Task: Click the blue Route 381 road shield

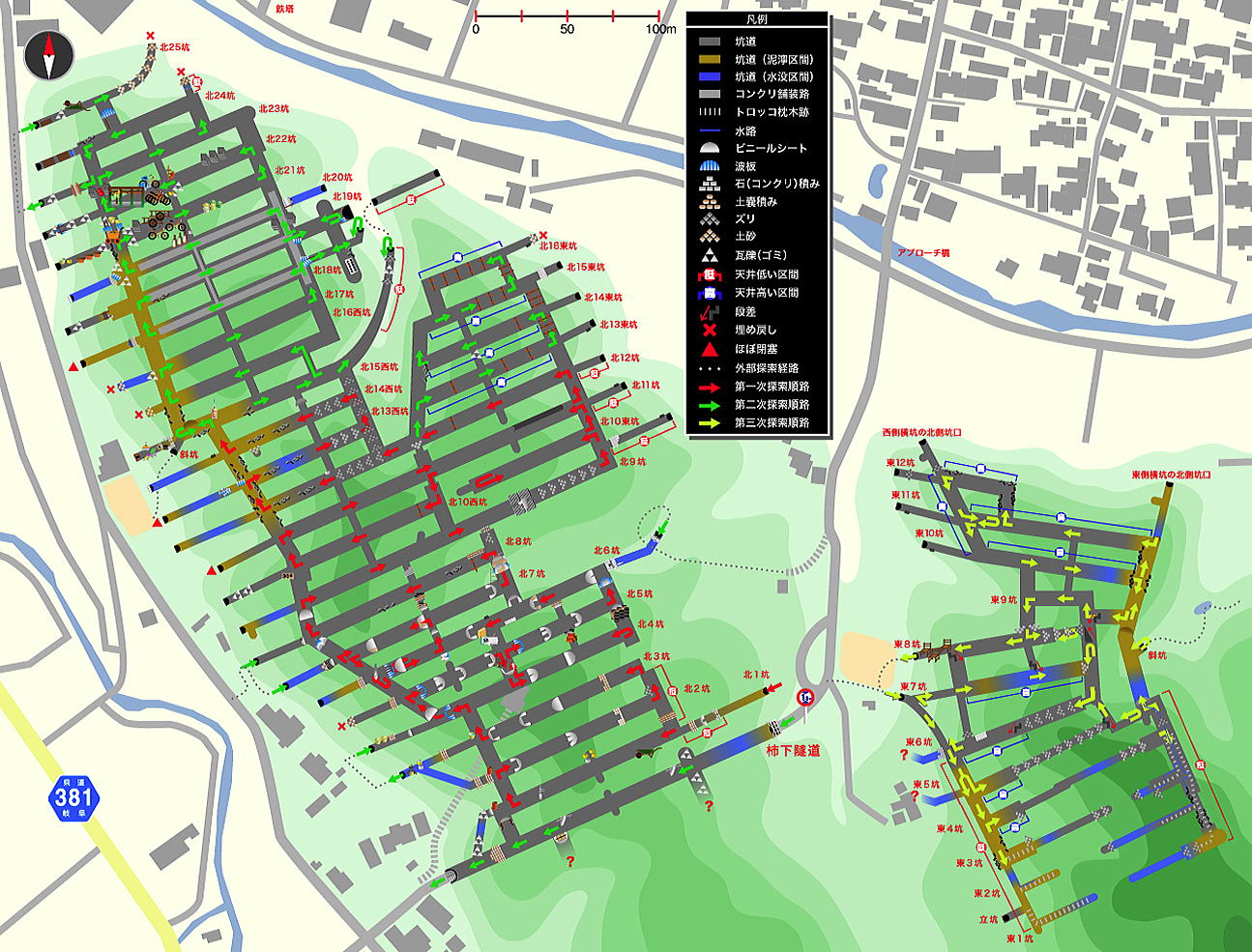Action: pos(73,796)
